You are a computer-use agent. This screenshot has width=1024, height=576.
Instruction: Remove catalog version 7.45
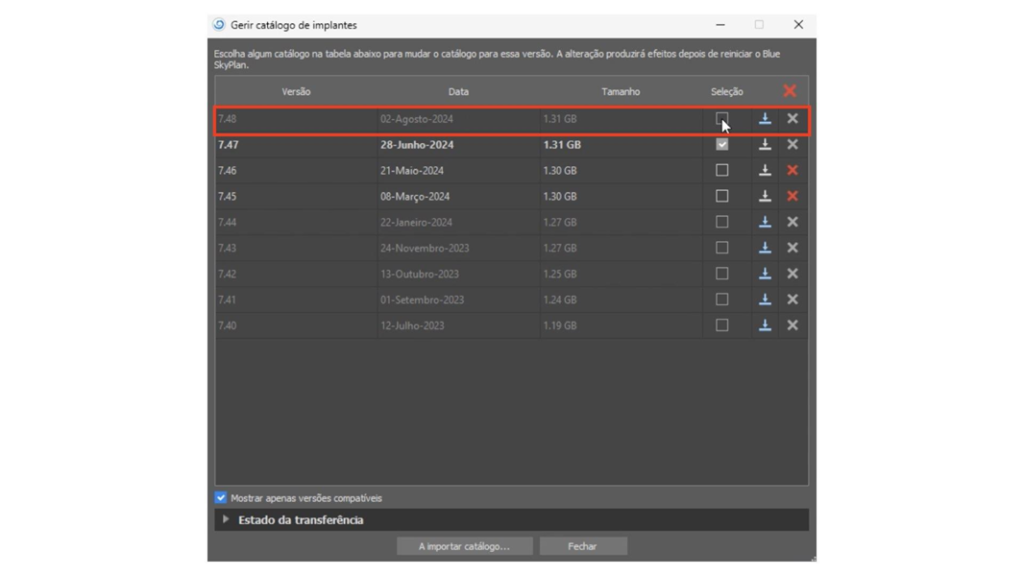point(792,197)
